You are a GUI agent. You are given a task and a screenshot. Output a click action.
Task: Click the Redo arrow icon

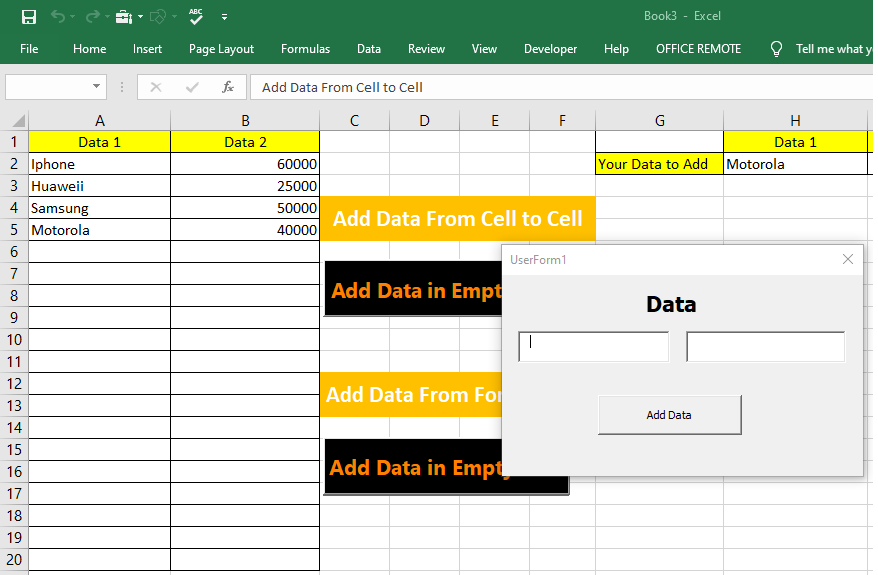coord(92,16)
